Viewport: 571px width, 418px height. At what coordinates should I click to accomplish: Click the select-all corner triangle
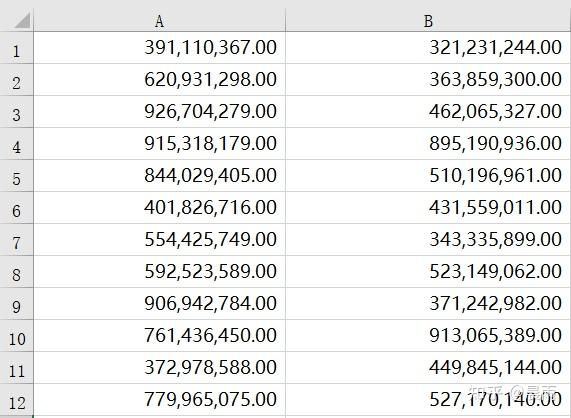22,21
